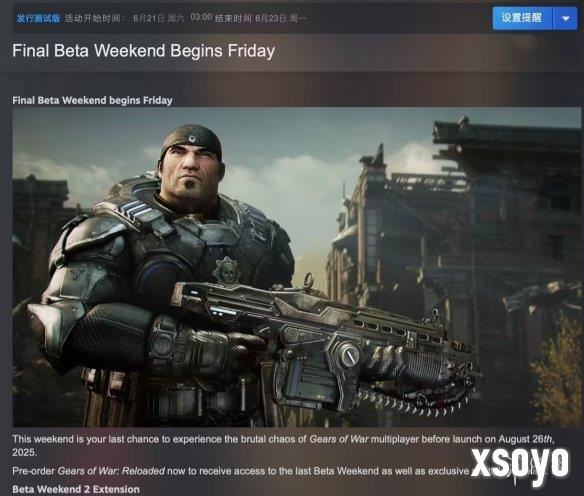Click the 6月23日 周一 end date
The height and width of the screenshot is (496, 584).
281,18
